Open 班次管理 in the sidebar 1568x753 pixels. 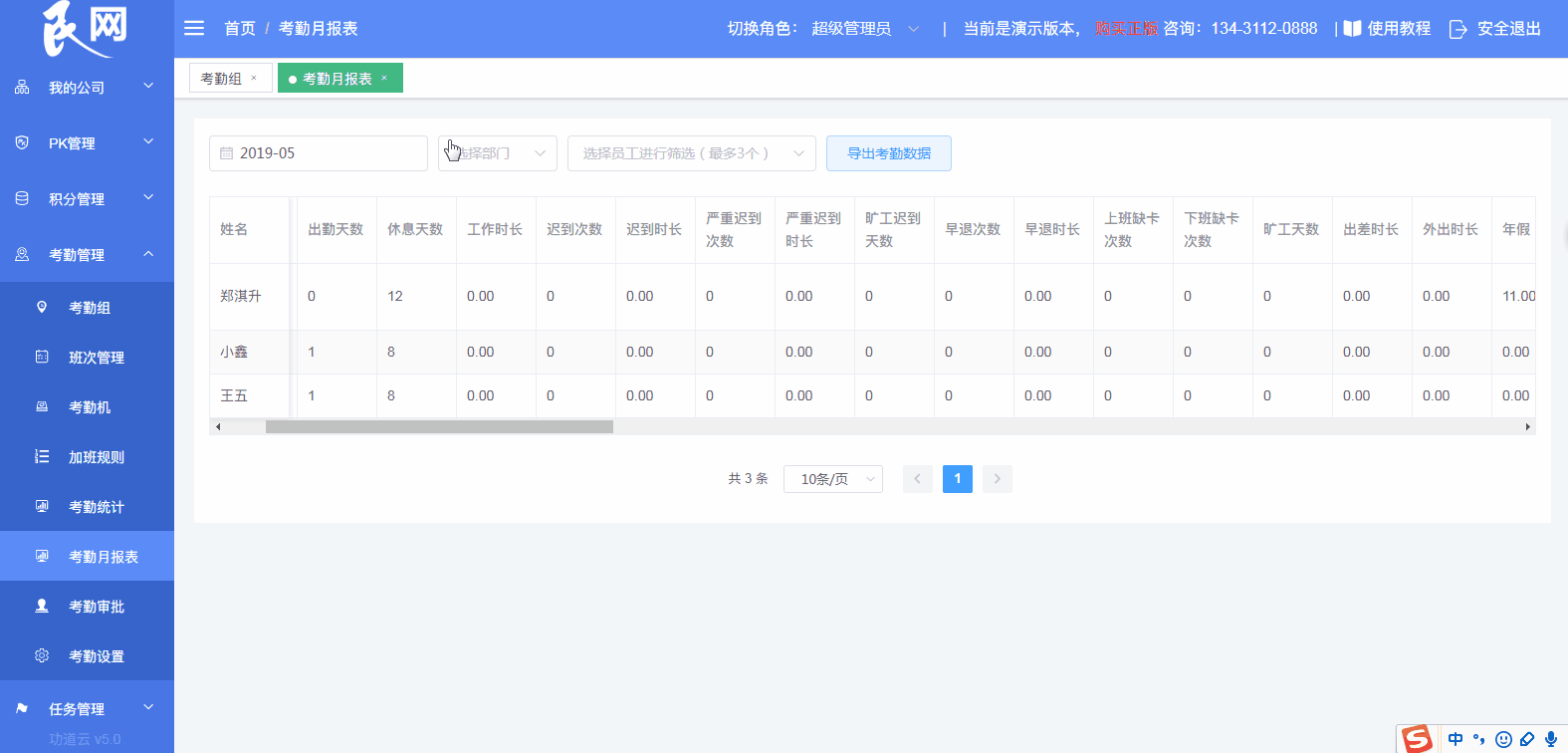(87, 357)
